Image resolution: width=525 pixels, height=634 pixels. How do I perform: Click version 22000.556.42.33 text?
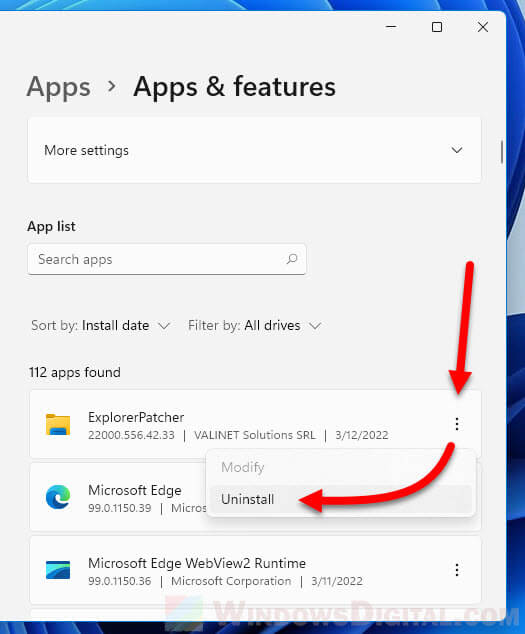pyautogui.click(x=131, y=435)
